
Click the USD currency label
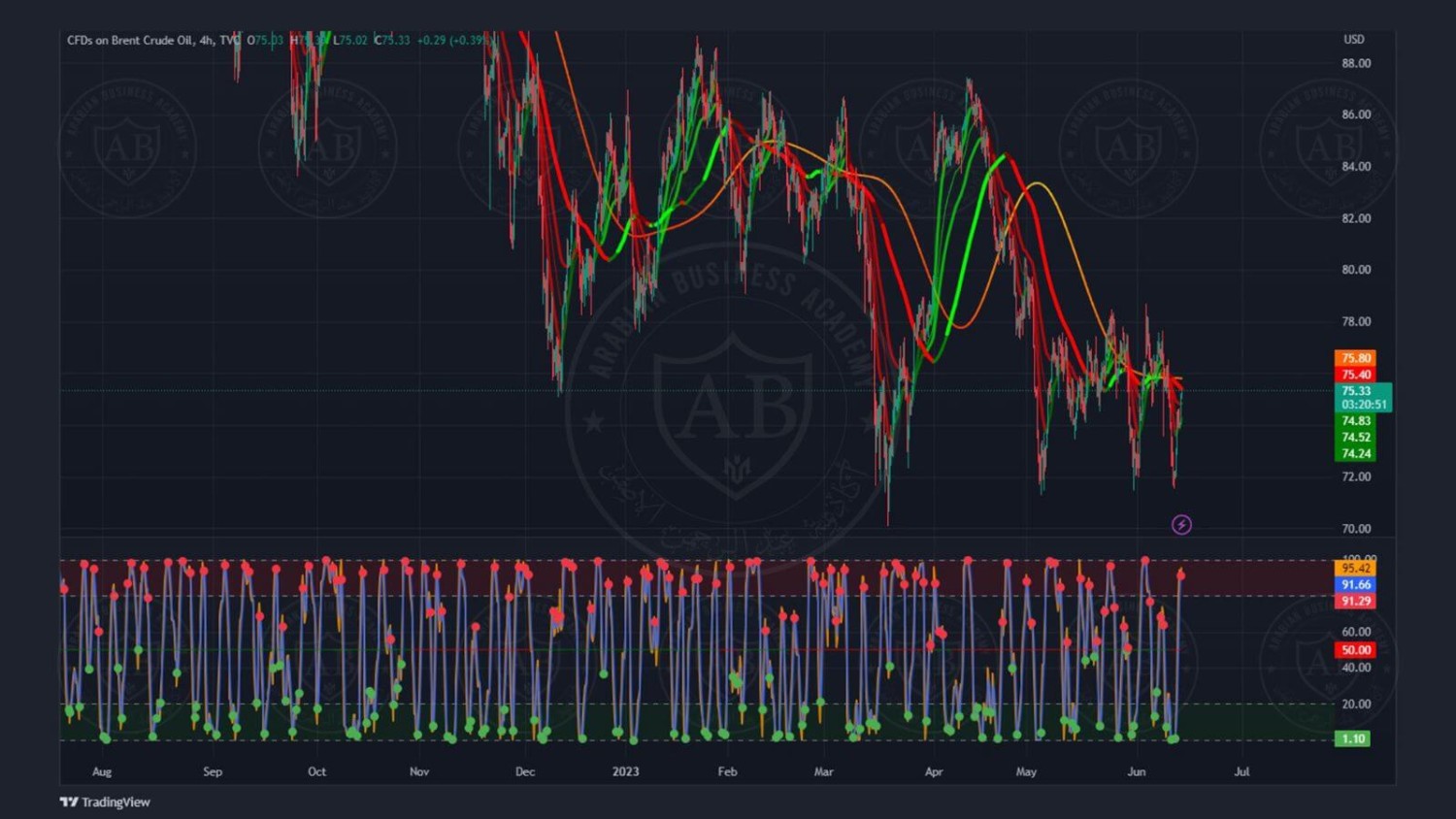(1353, 40)
